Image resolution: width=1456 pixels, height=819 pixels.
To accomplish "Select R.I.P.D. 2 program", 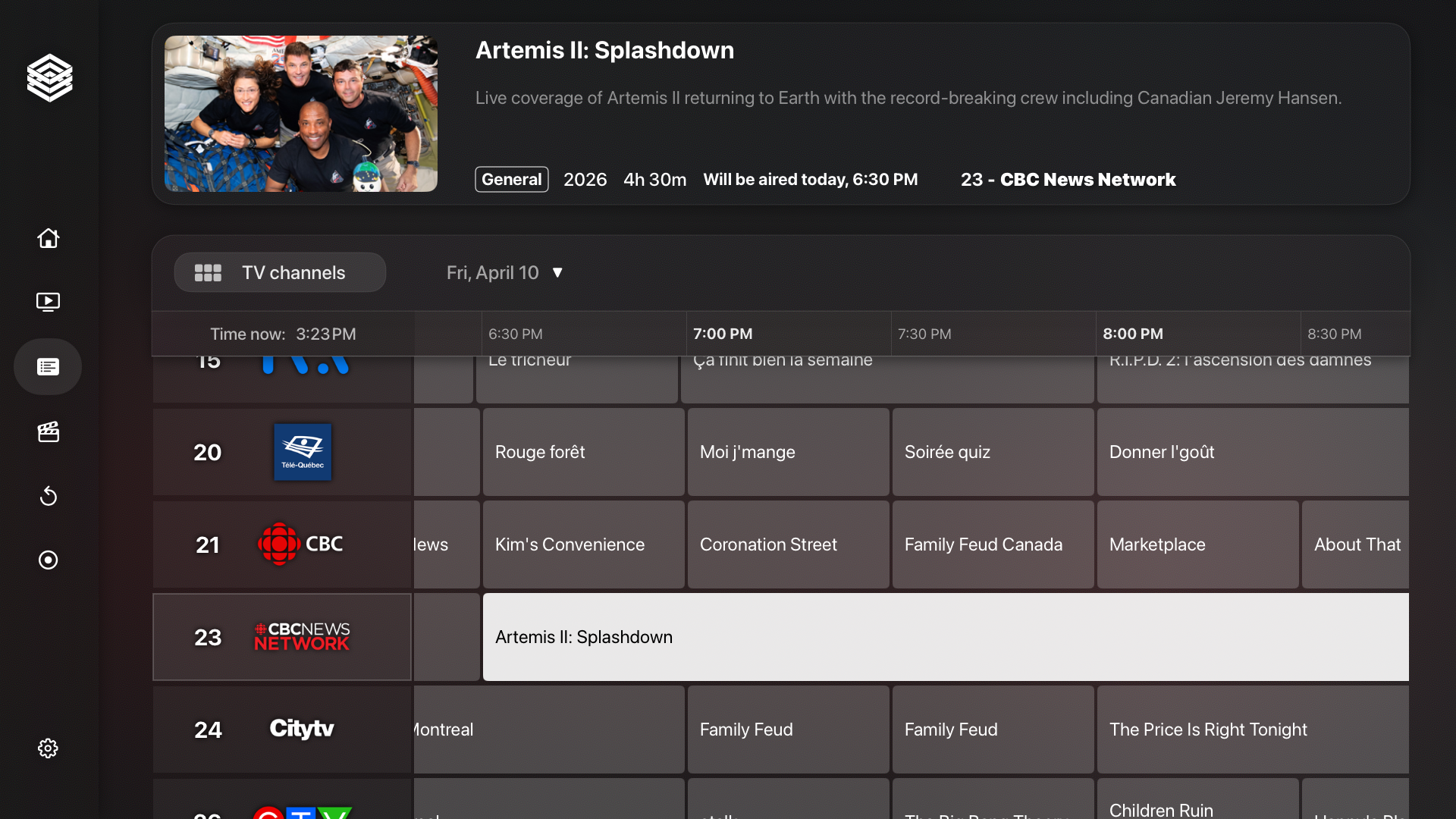I will 1253,379.
